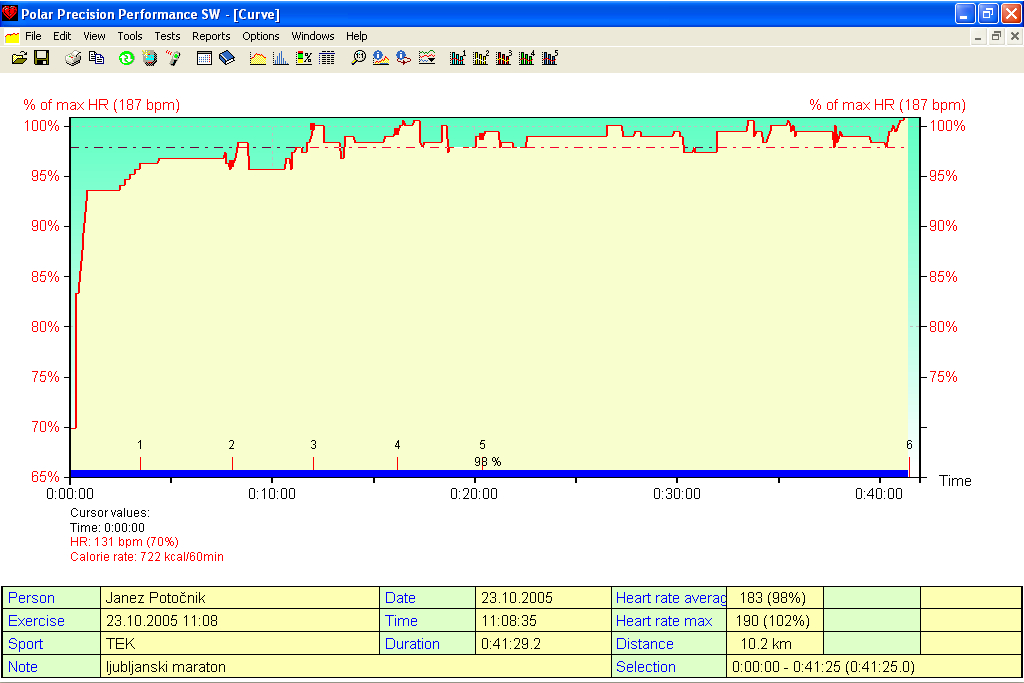Select the bar chart report 4 icon
Screen dimensions: 1024x683
526,58
